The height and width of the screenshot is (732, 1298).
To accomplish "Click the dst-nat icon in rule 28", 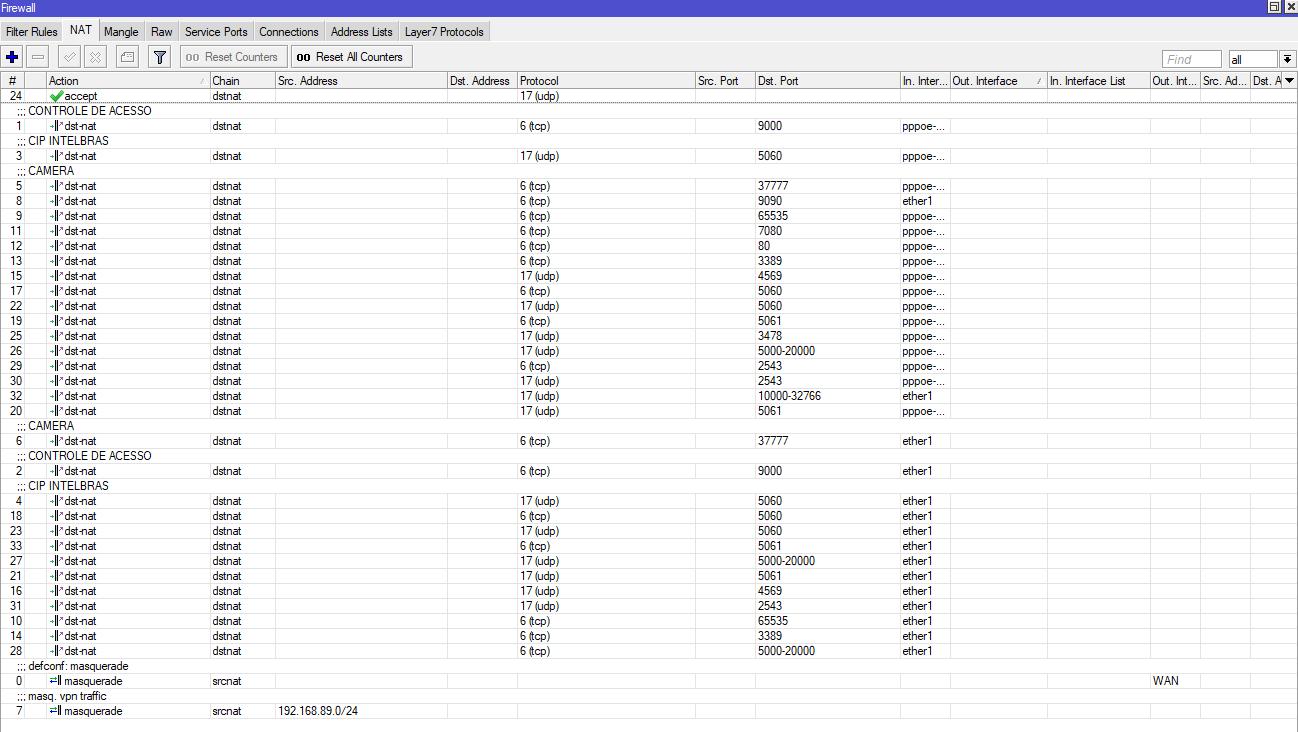I will pyautogui.click(x=56, y=651).
